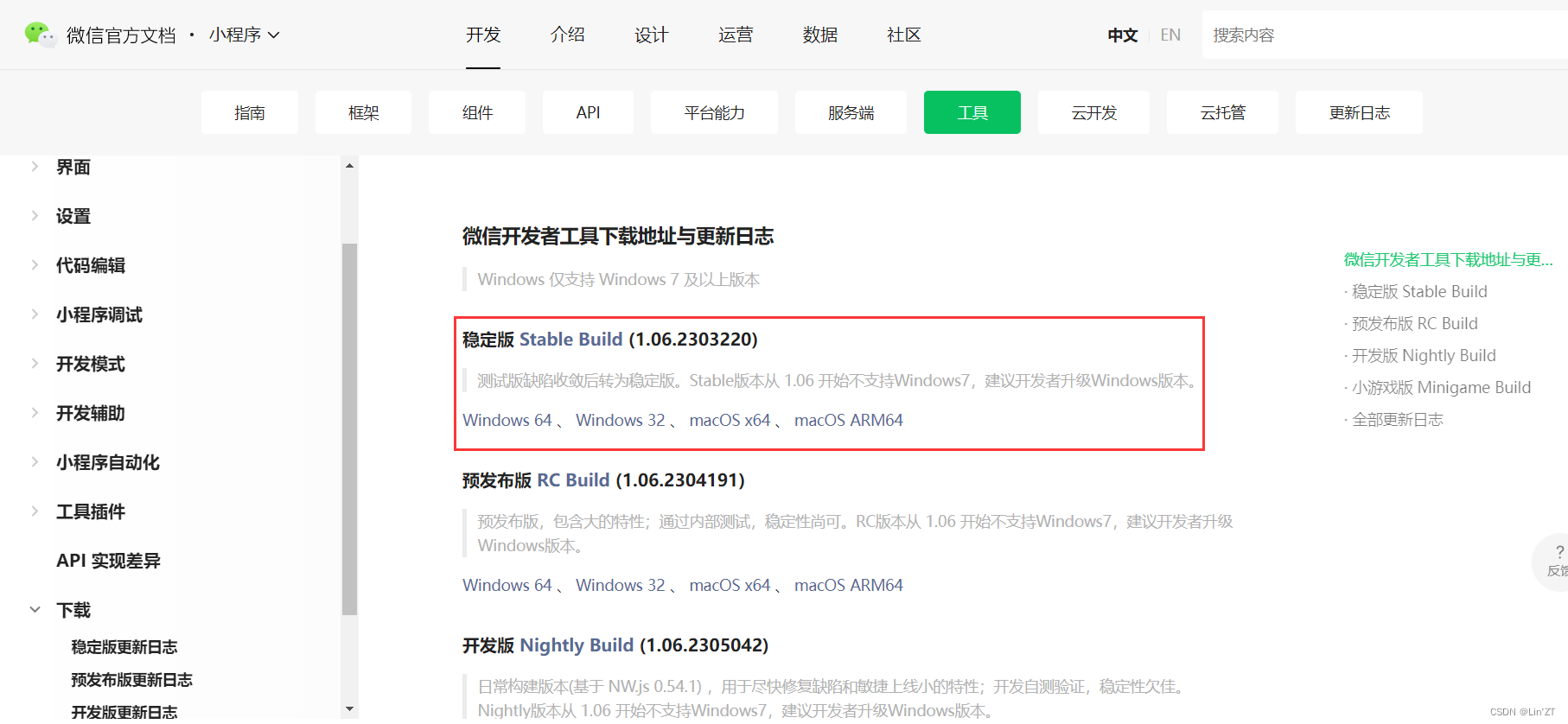This screenshot has height=724, width=1568.
Task: Collapse the 下载 sidebar chevron
Action: tap(35, 610)
